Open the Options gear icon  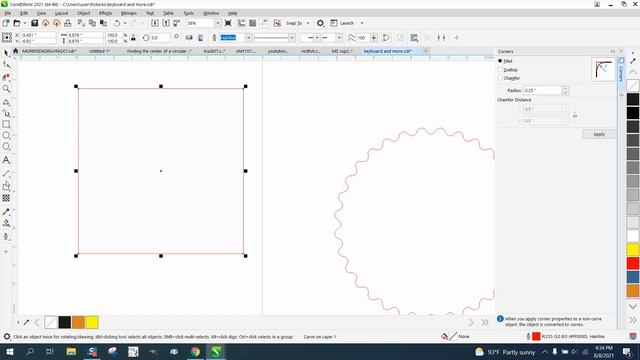point(320,23)
